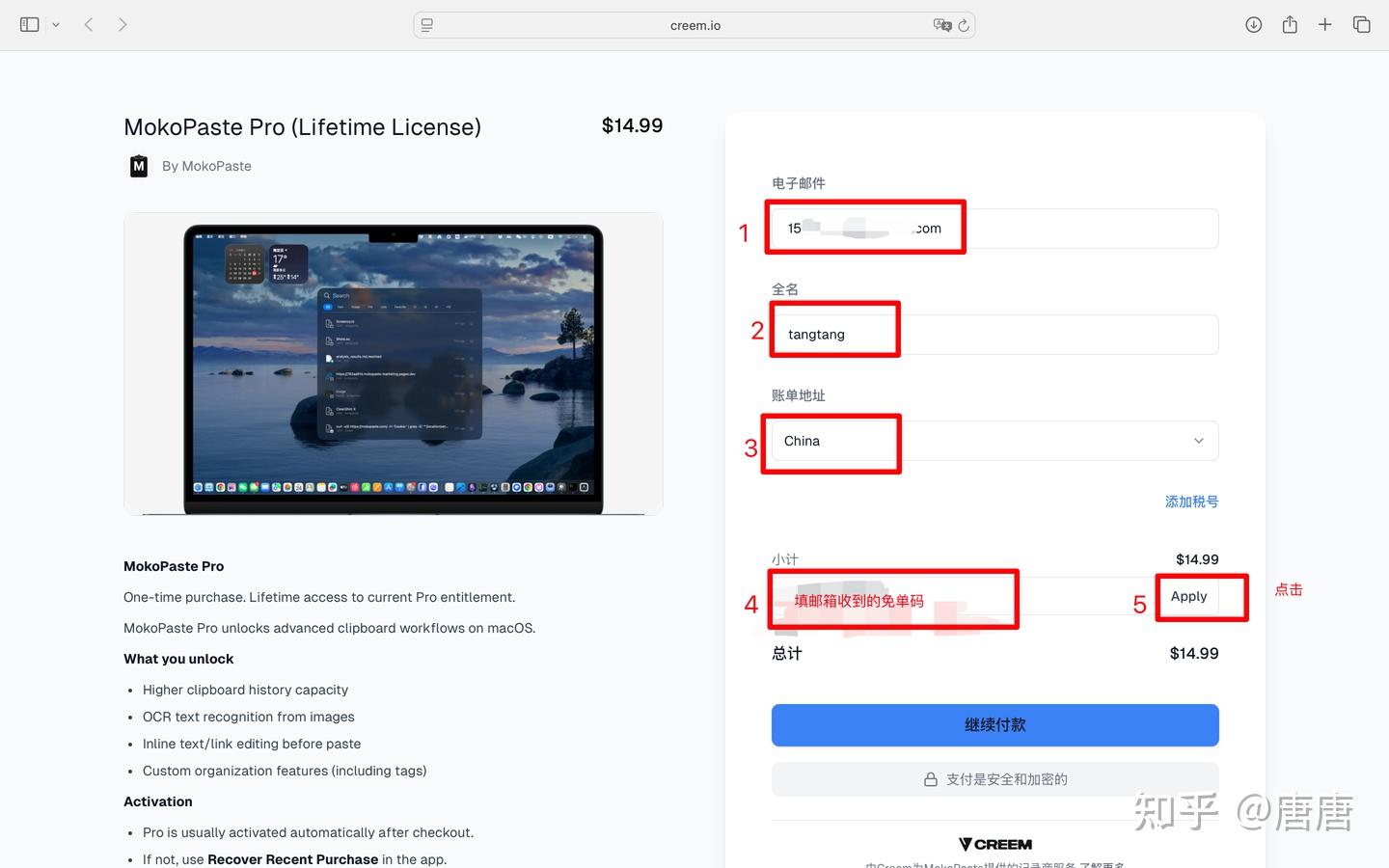Open a new tab
This screenshot has width=1389, height=868.
coord(1325,24)
